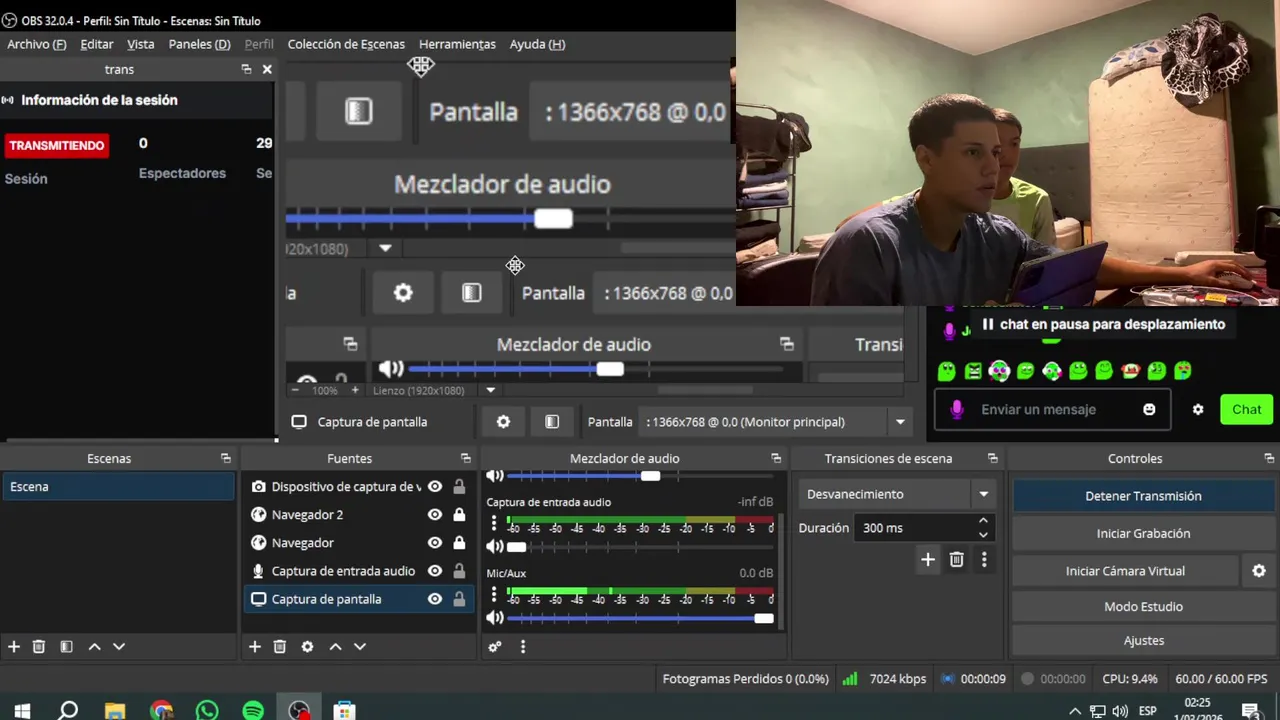Mute Captura de entrada audio speaker icon
The width and height of the screenshot is (1280, 720).
pos(494,547)
